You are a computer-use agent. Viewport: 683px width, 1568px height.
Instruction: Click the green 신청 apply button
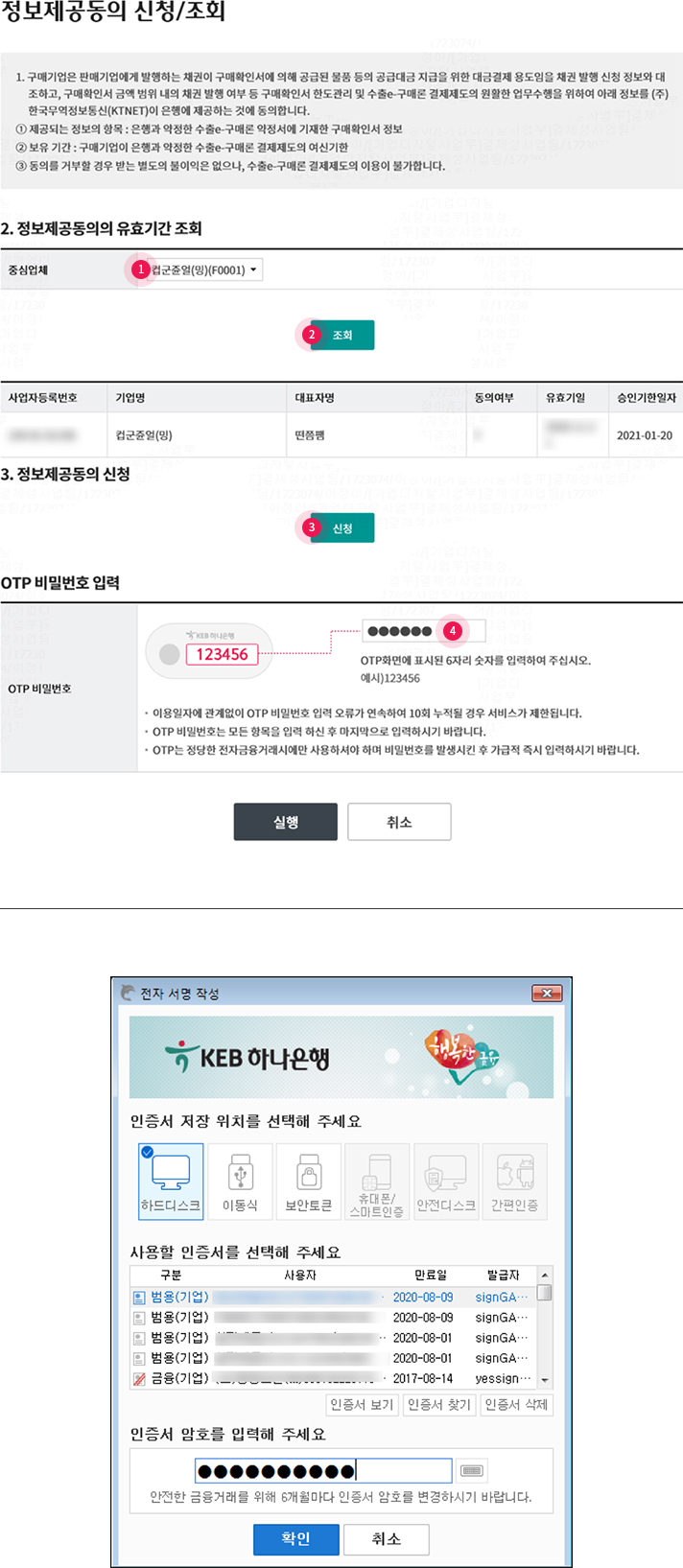(x=342, y=527)
